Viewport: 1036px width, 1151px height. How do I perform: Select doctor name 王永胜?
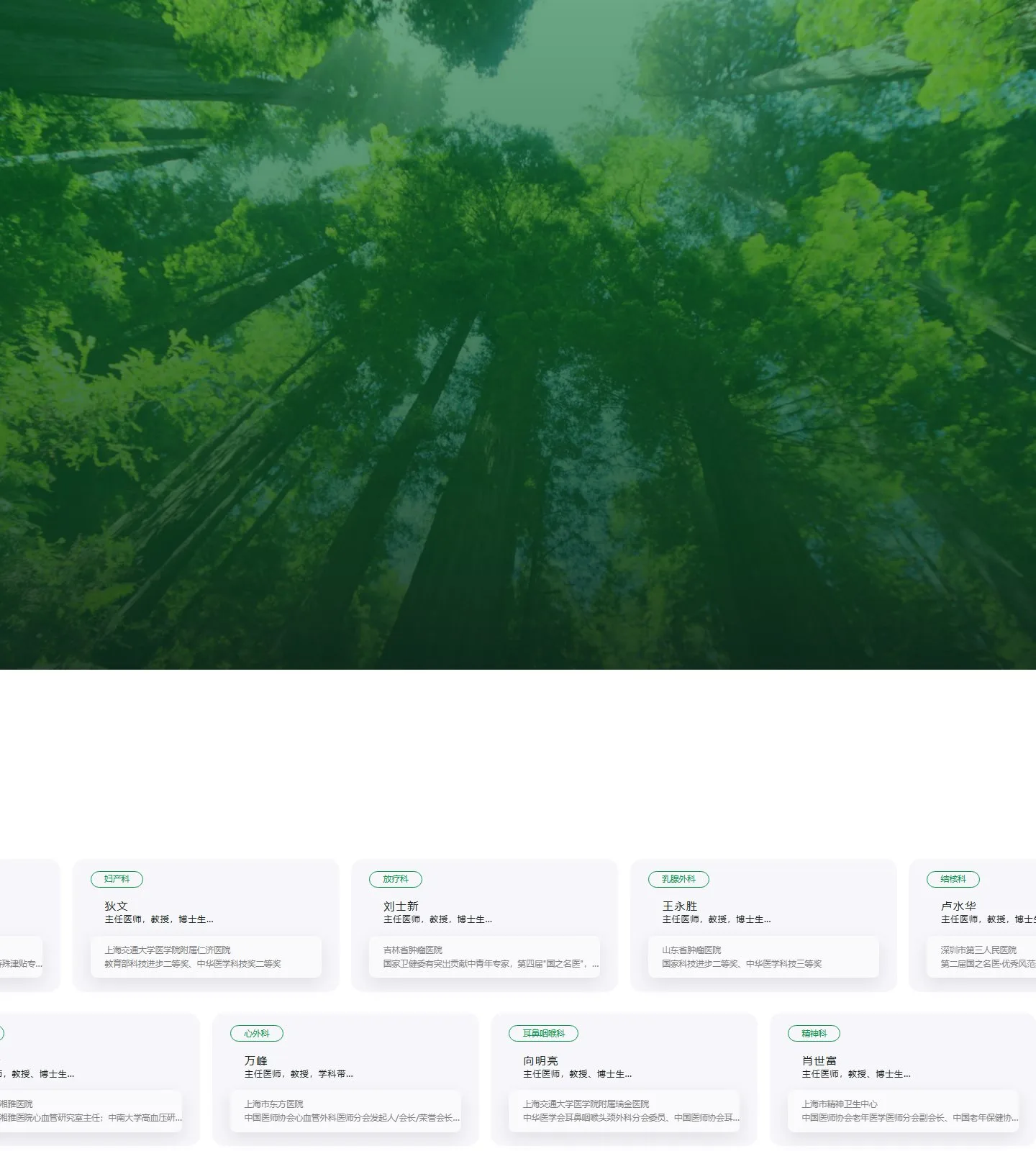(680, 906)
